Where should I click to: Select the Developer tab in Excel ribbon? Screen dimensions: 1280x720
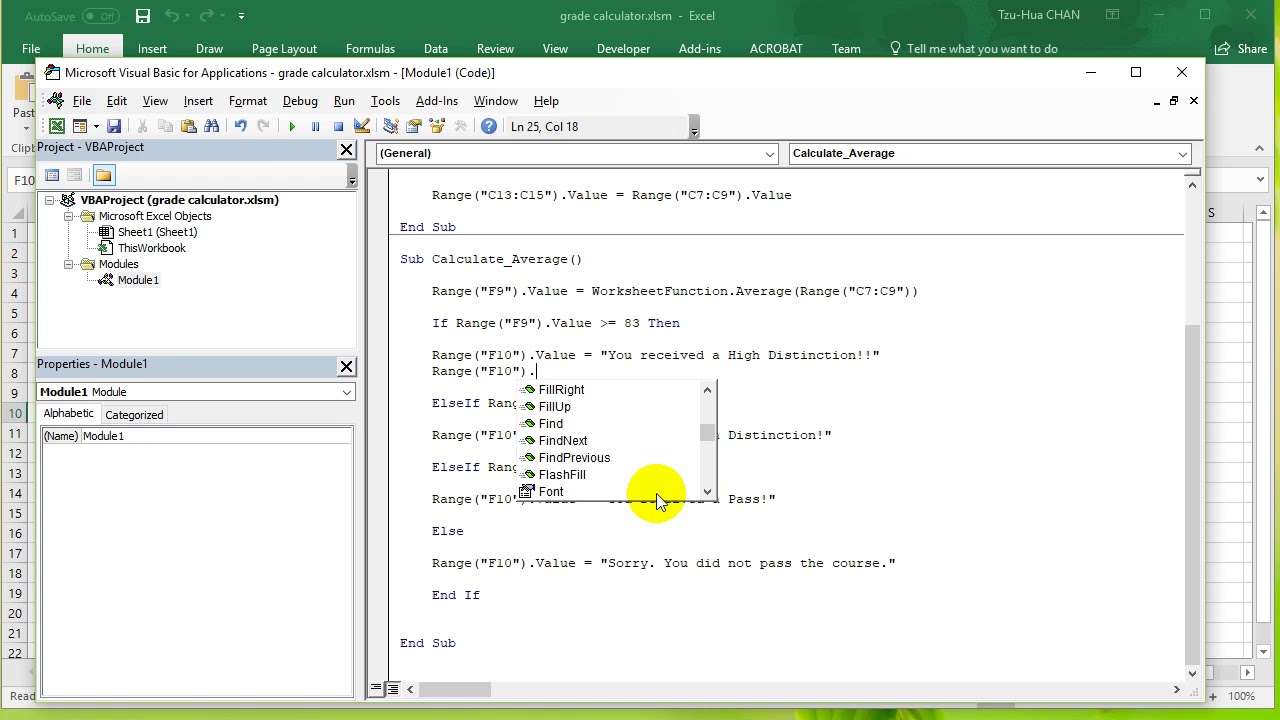tap(623, 48)
